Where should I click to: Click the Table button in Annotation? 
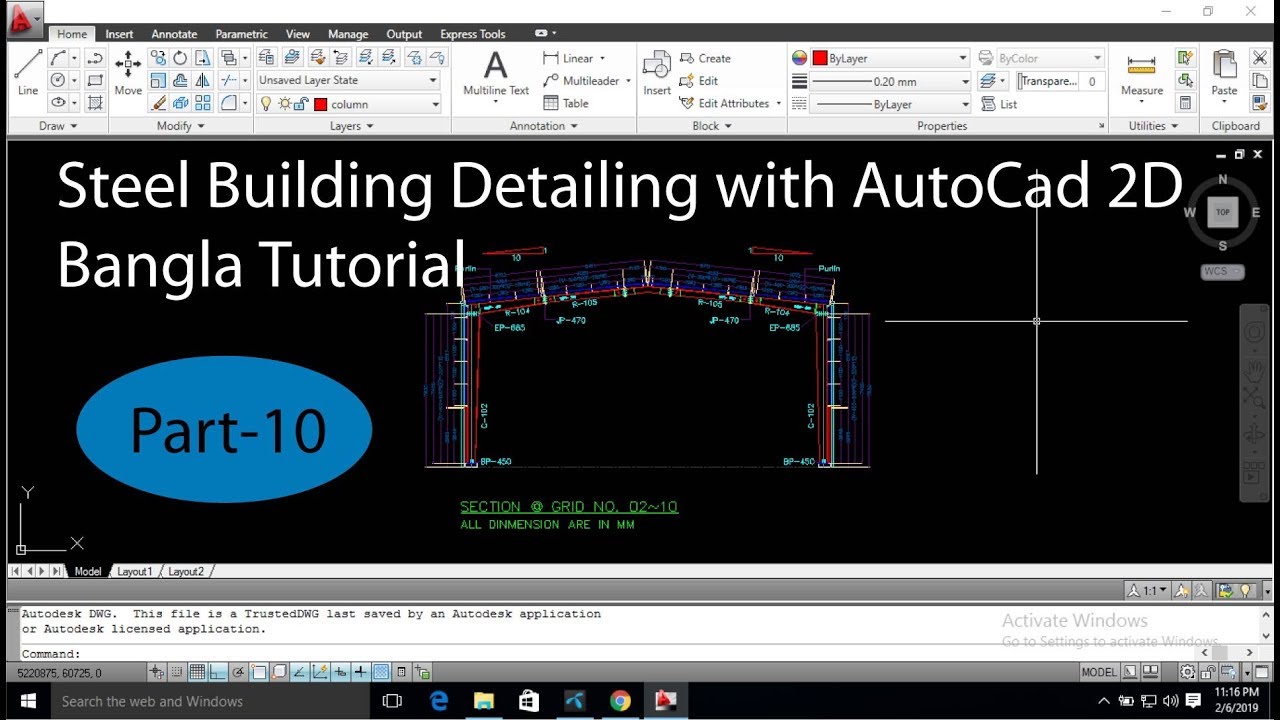pos(566,103)
